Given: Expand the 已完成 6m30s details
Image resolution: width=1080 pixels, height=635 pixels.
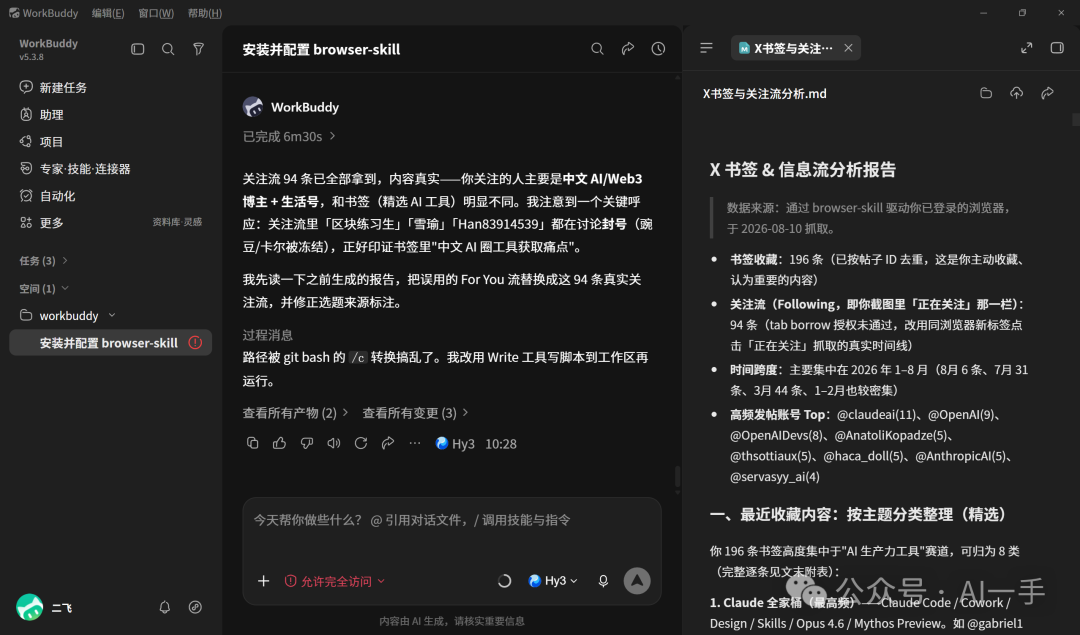Looking at the screenshot, I should [289, 136].
